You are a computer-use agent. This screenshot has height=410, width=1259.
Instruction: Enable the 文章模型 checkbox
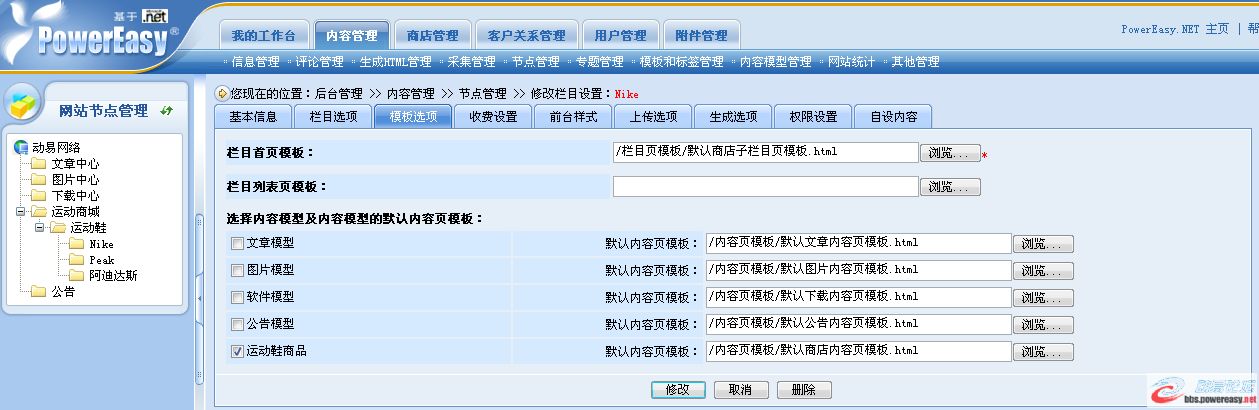pos(237,243)
